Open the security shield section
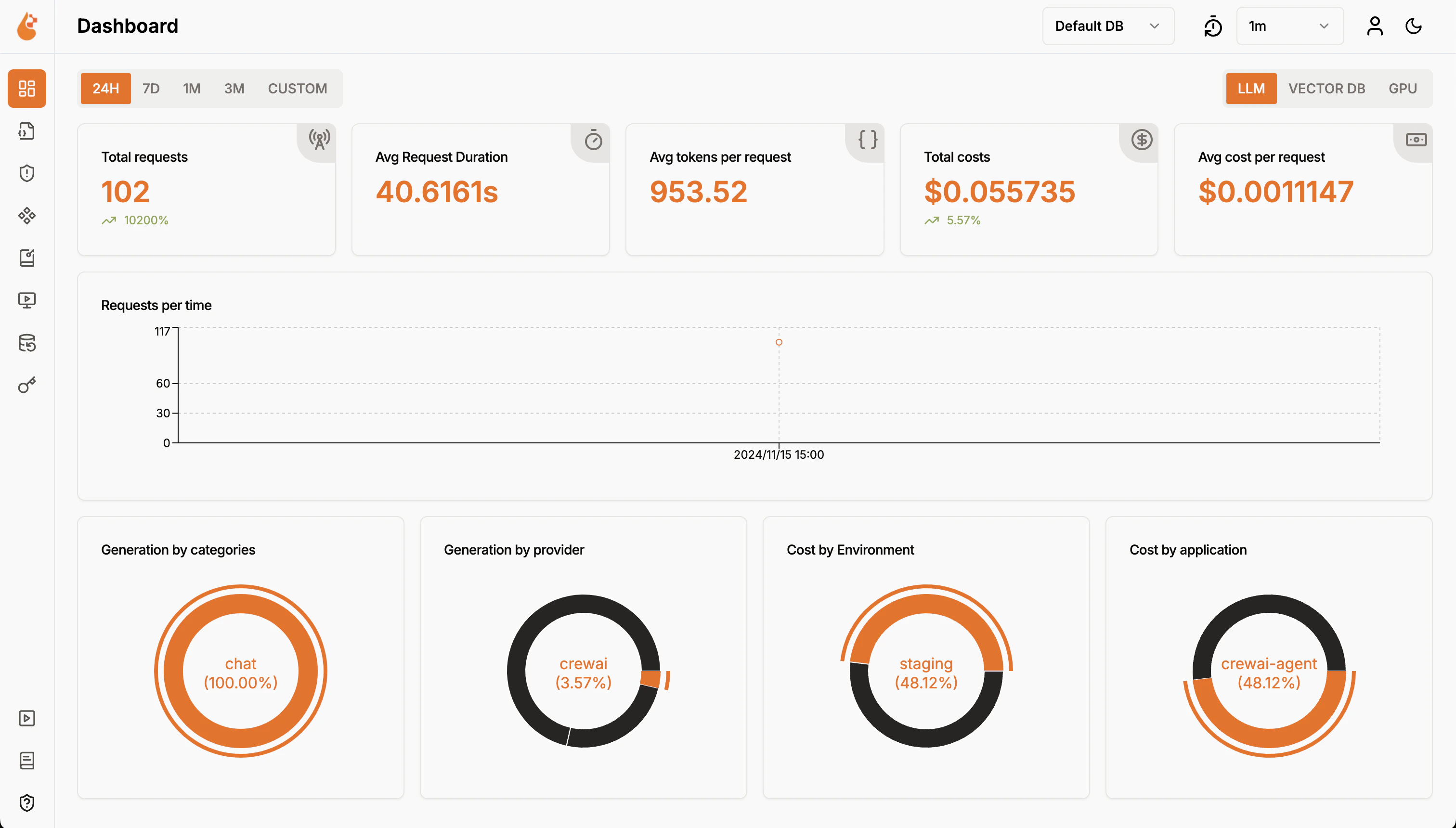The width and height of the screenshot is (1456, 828). (27, 173)
